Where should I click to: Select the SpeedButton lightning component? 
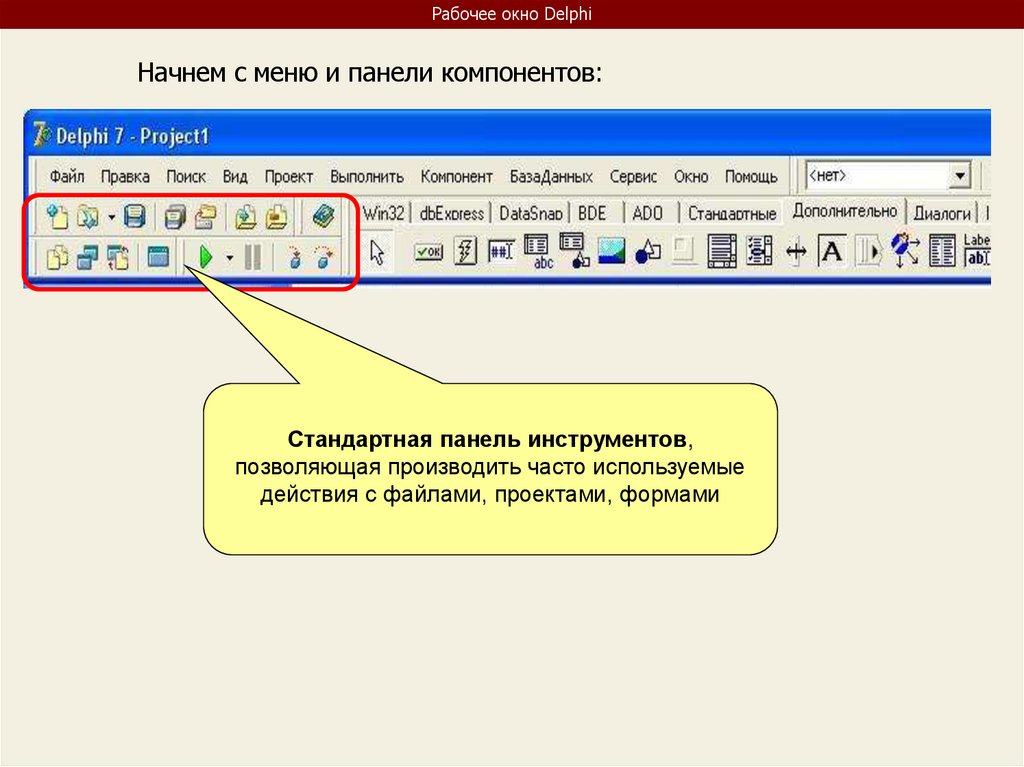click(x=465, y=251)
